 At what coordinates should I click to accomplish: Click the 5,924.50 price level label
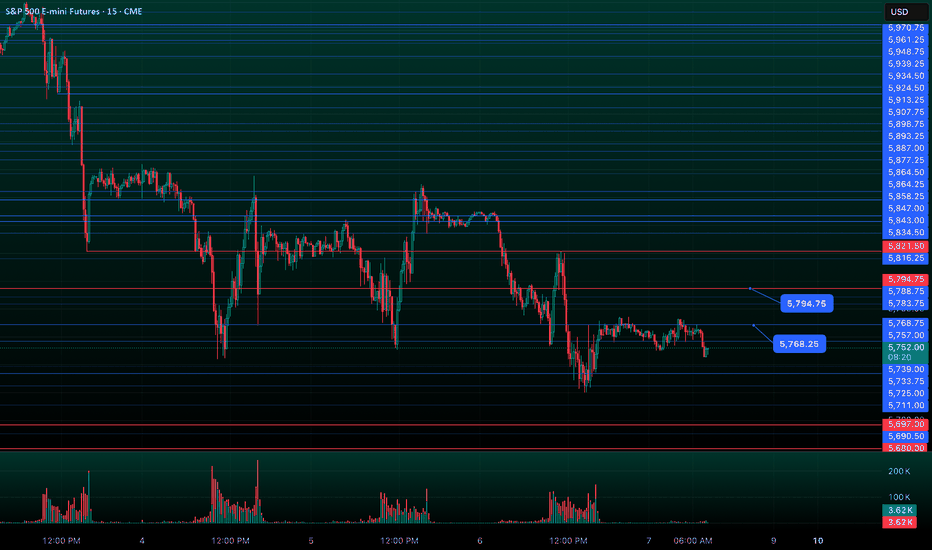point(906,88)
